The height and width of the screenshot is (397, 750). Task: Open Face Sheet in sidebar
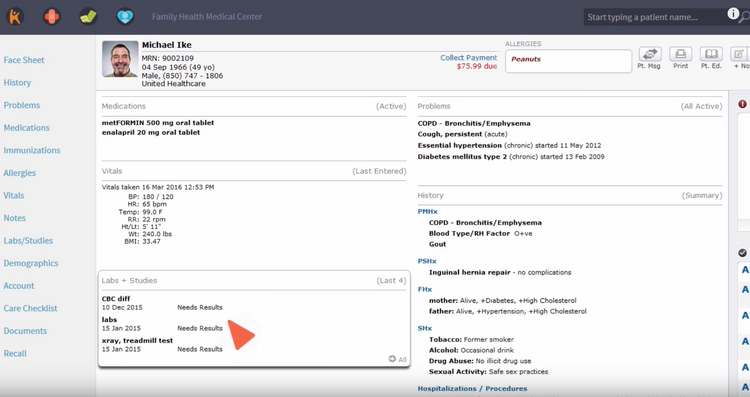click(24, 60)
